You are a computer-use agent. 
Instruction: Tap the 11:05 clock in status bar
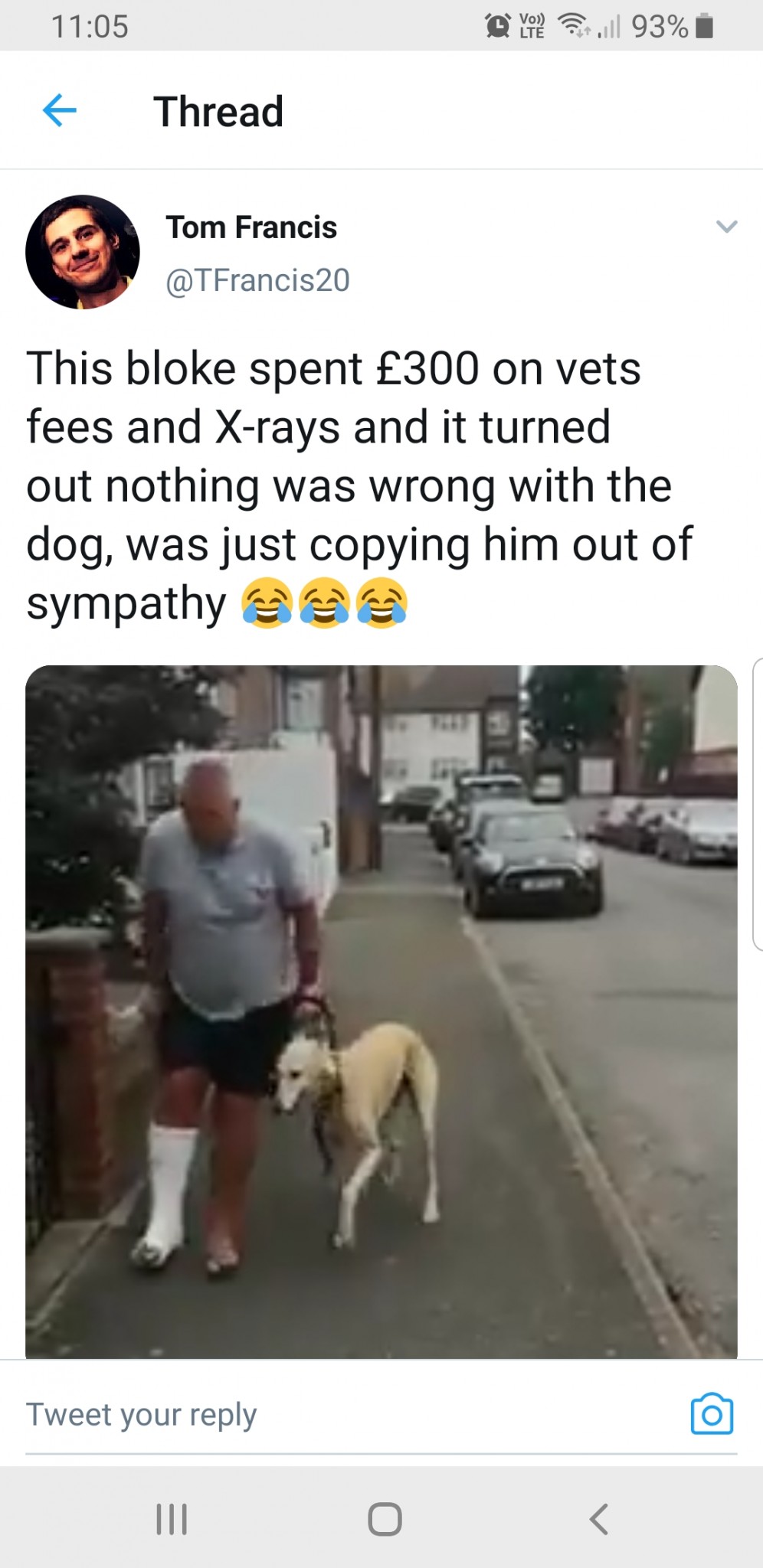click(90, 27)
